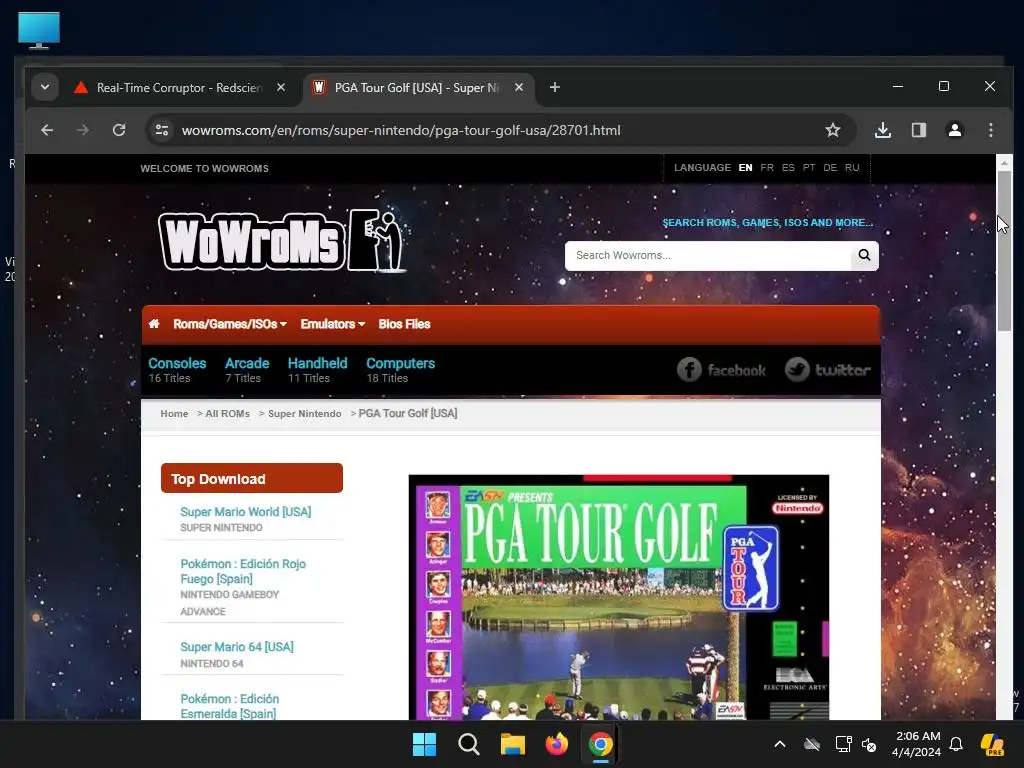The width and height of the screenshot is (1024, 768).
Task: Open Super Mario 64 [USA] link
Action: tap(237, 647)
